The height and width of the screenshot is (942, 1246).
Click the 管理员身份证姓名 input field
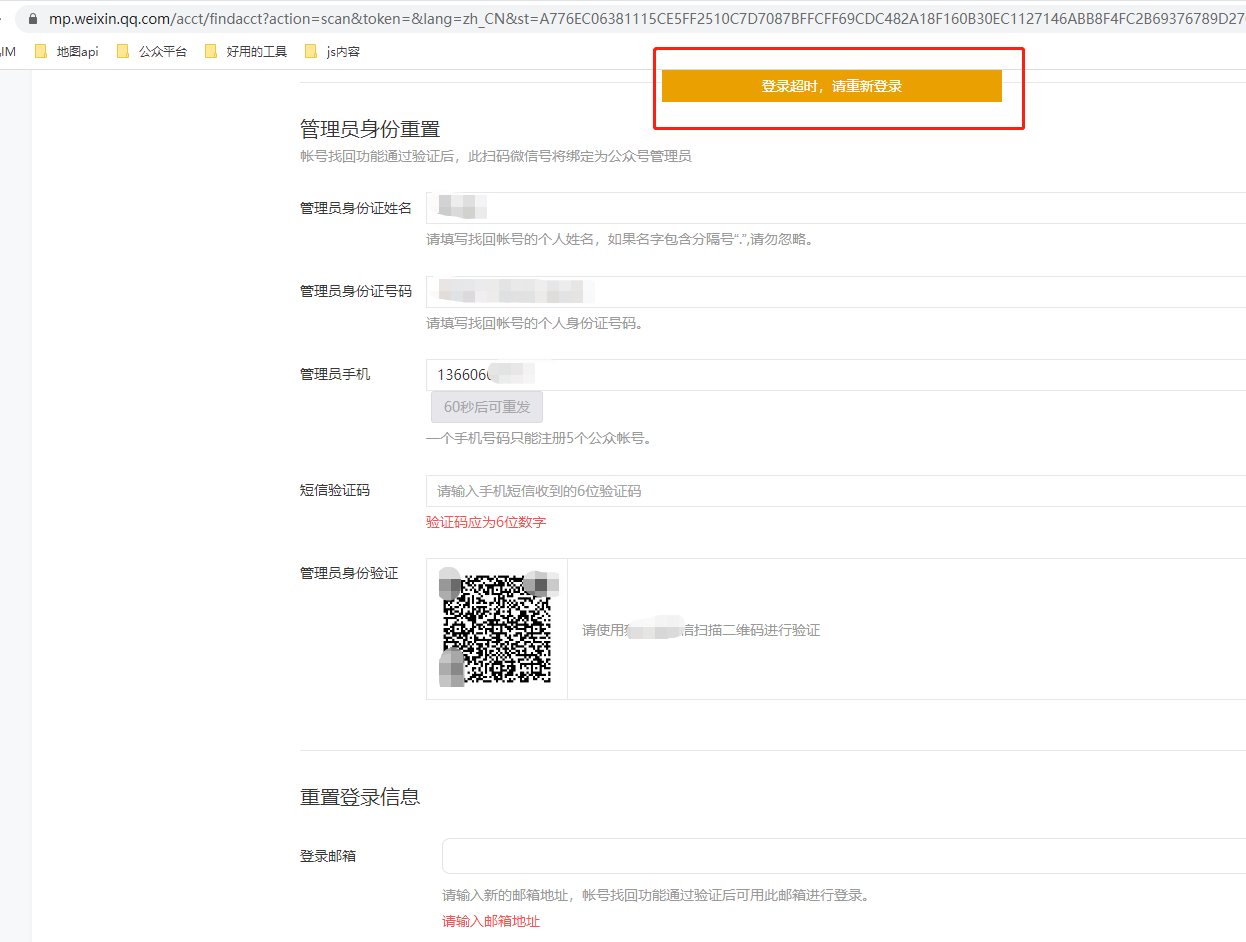click(836, 208)
